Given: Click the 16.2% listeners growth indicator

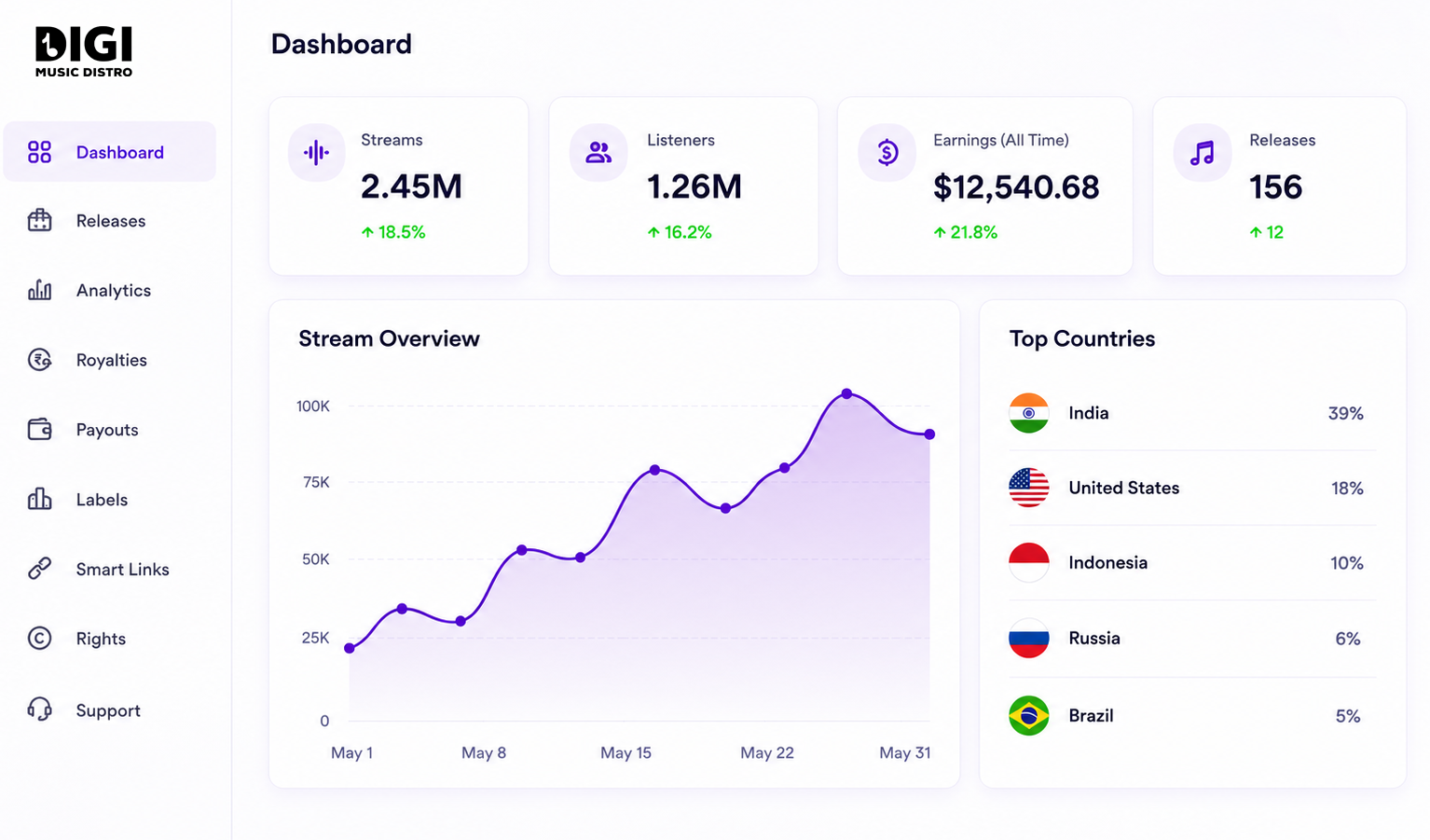Looking at the screenshot, I should pos(680,232).
